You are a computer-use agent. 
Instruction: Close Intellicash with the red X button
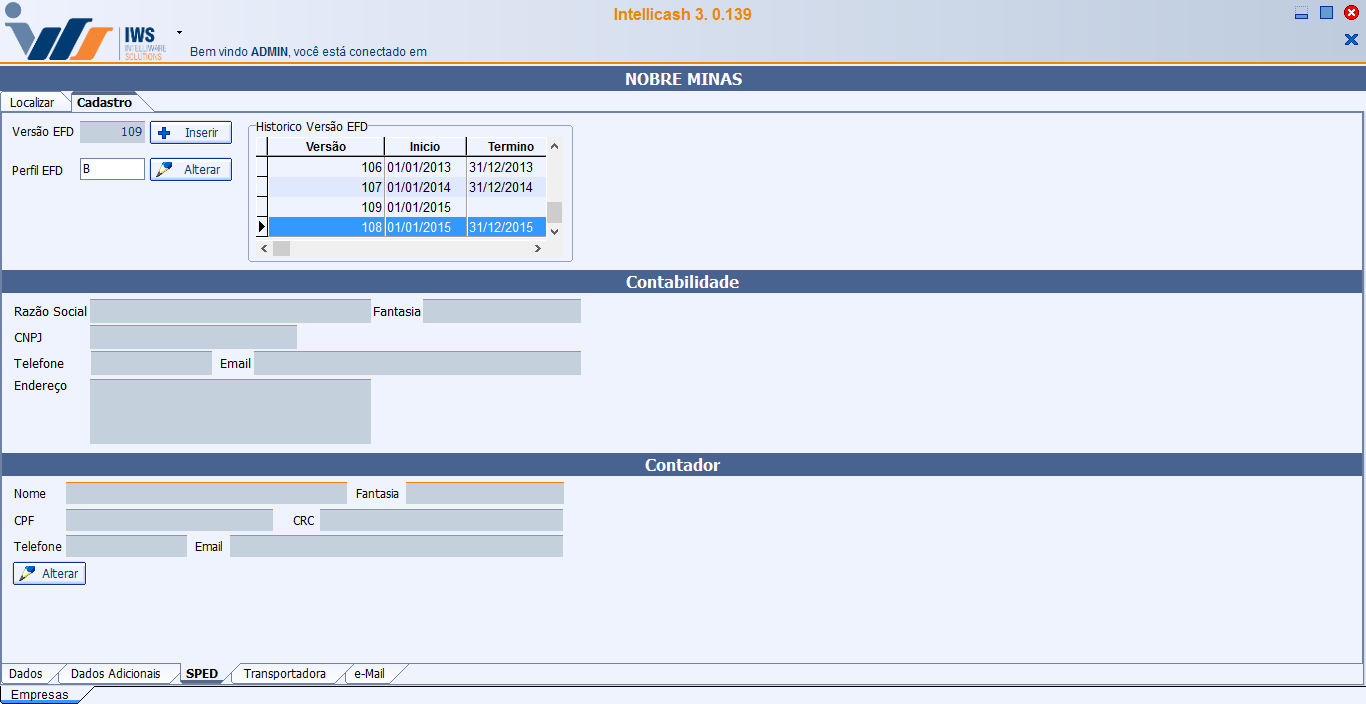(x=1351, y=13)
